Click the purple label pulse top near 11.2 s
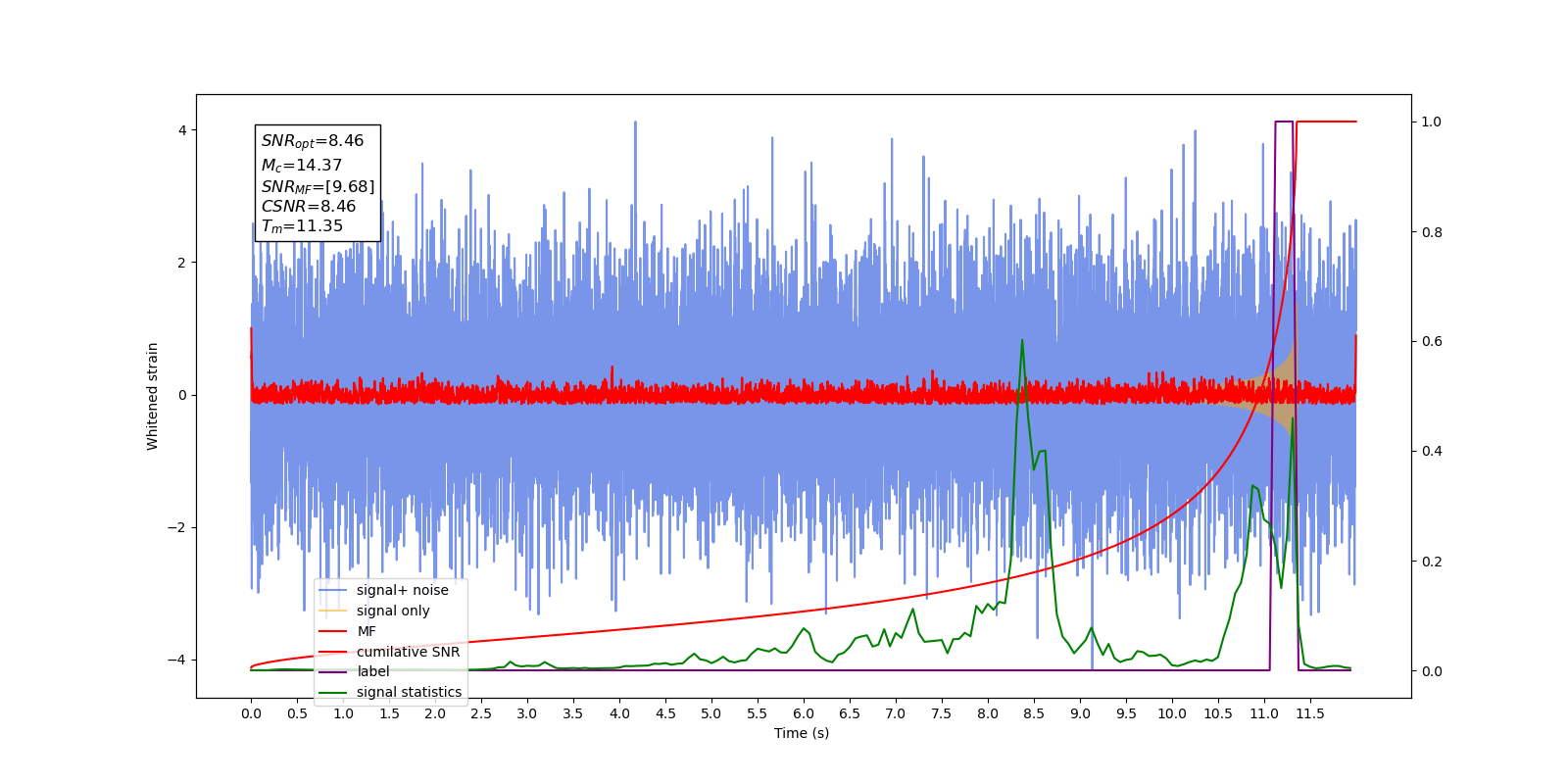The height and width of the screenshot is (784, 1568). point(1284,122)
